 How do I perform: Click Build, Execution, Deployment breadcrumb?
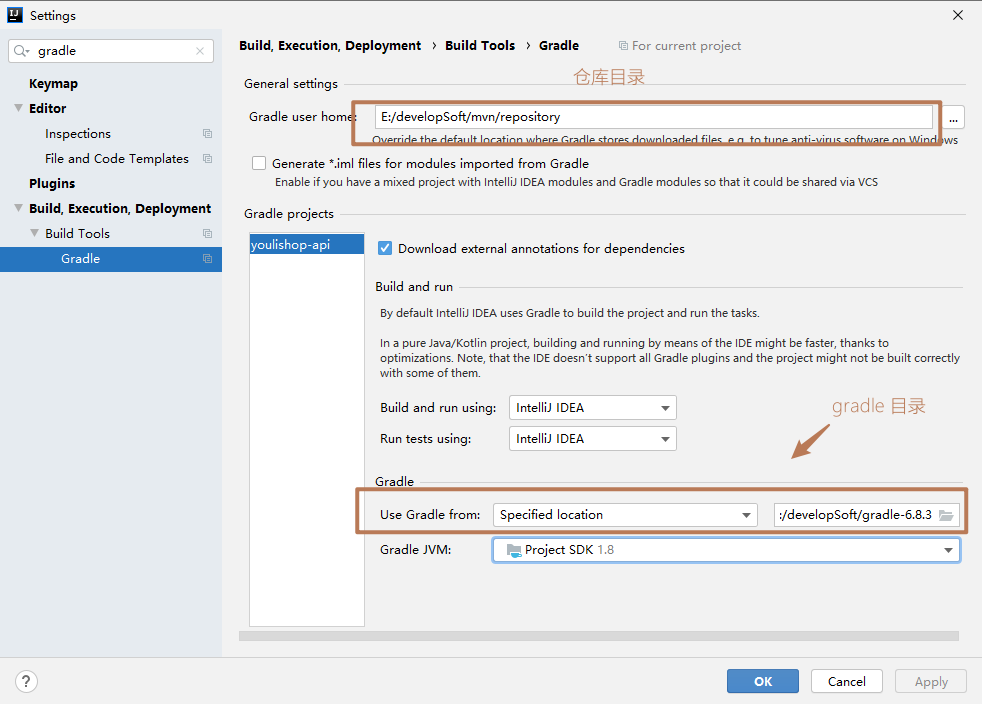pos(330,46)
